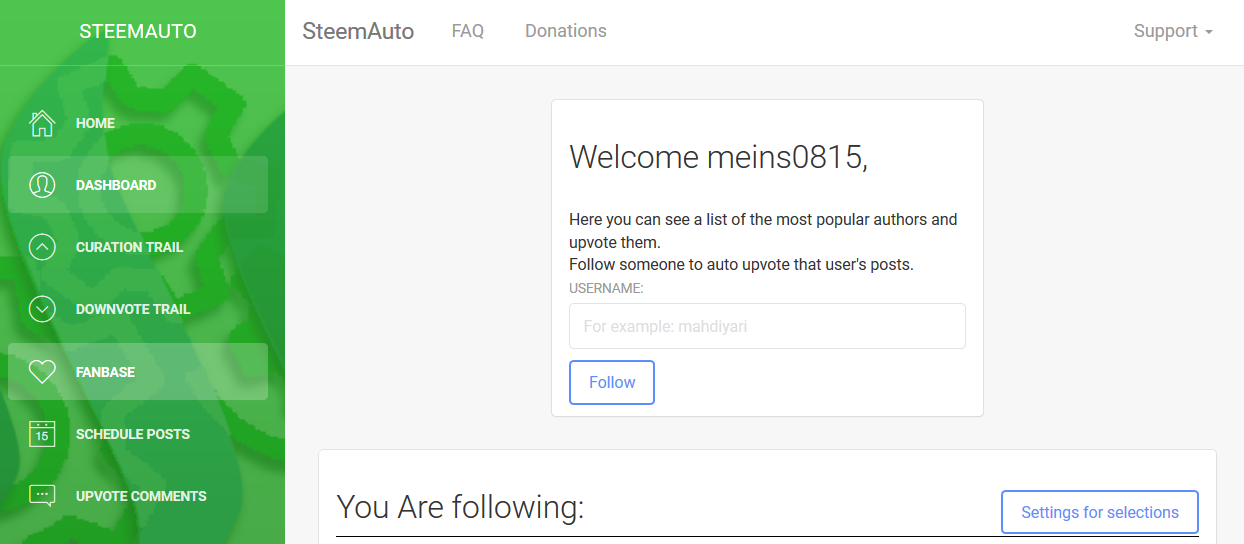Viewport: 1244px width, 544px height.
Task: Open FANBASE label in the sidebar
Action: [x=105, y=372]
